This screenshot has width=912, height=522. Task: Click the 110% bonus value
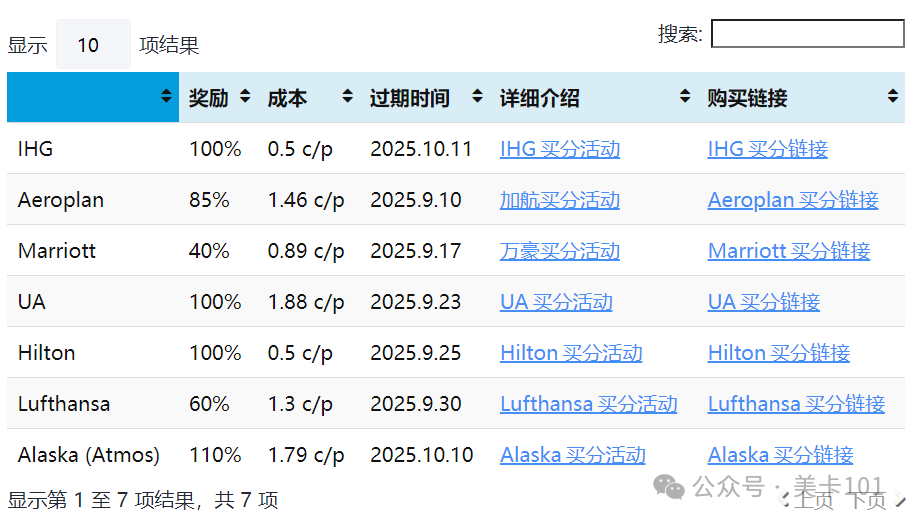[x=215, y=454]
